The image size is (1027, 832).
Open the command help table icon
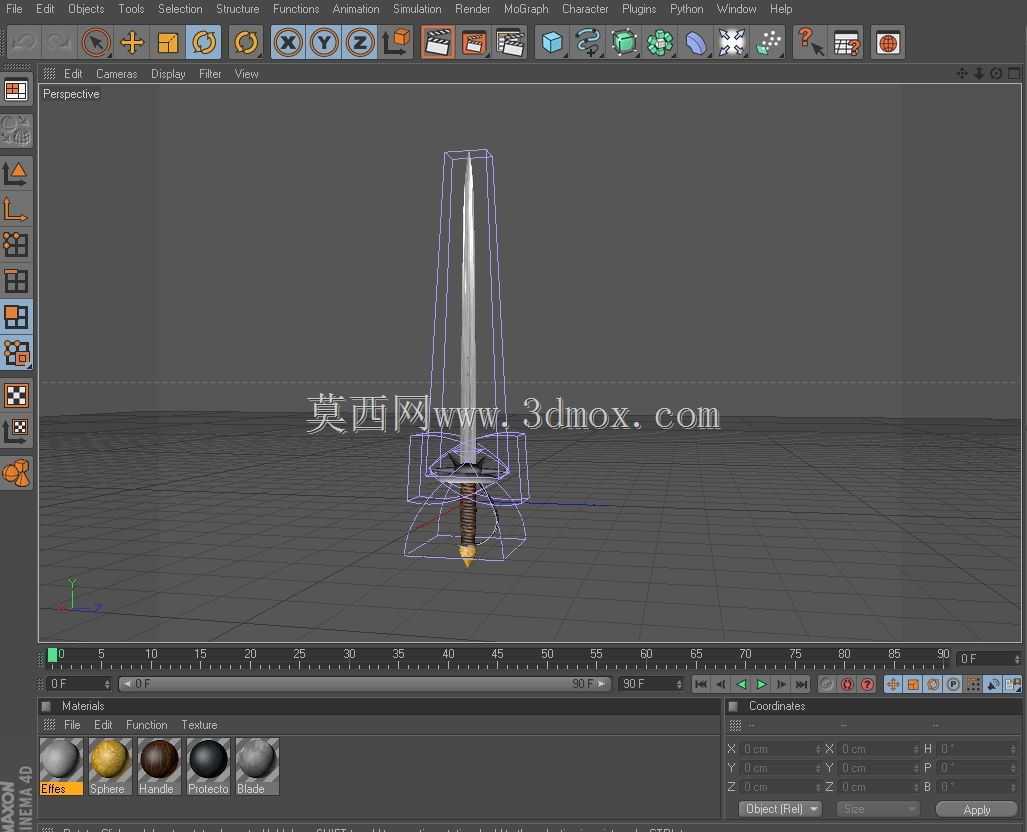[x=846, y=43]
